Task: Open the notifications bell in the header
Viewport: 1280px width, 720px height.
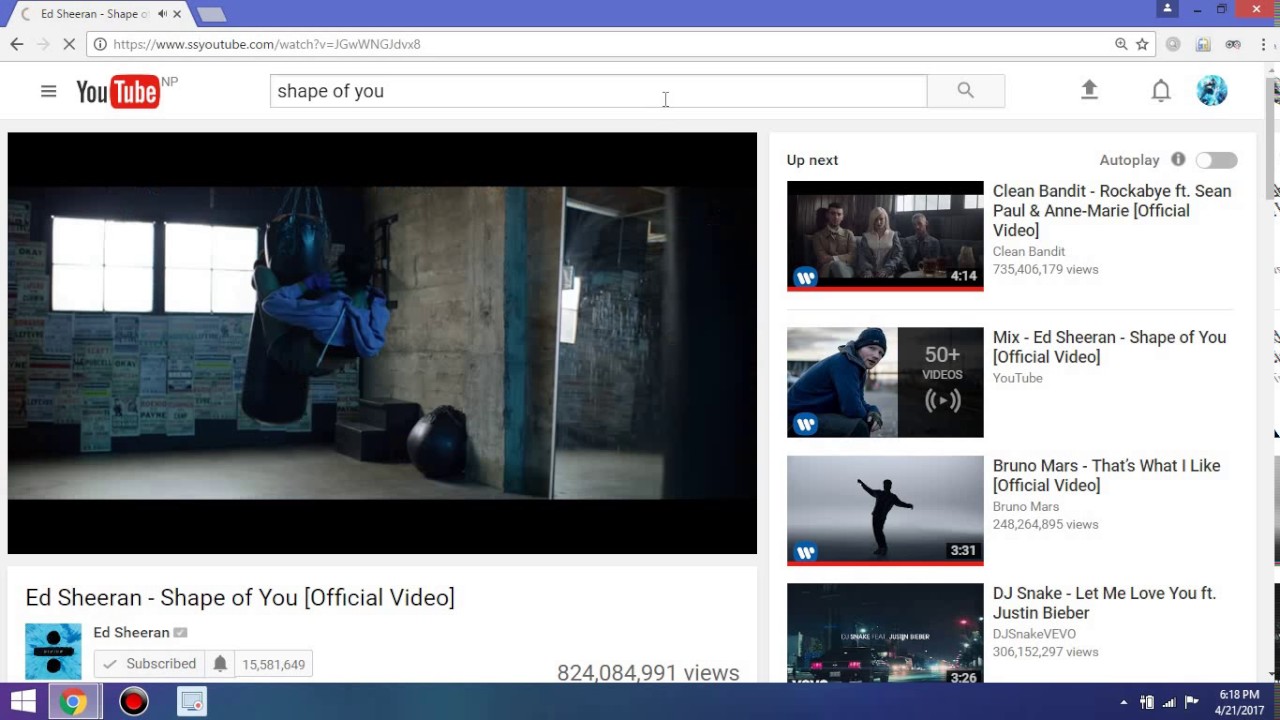Action: pos(1160,91)
